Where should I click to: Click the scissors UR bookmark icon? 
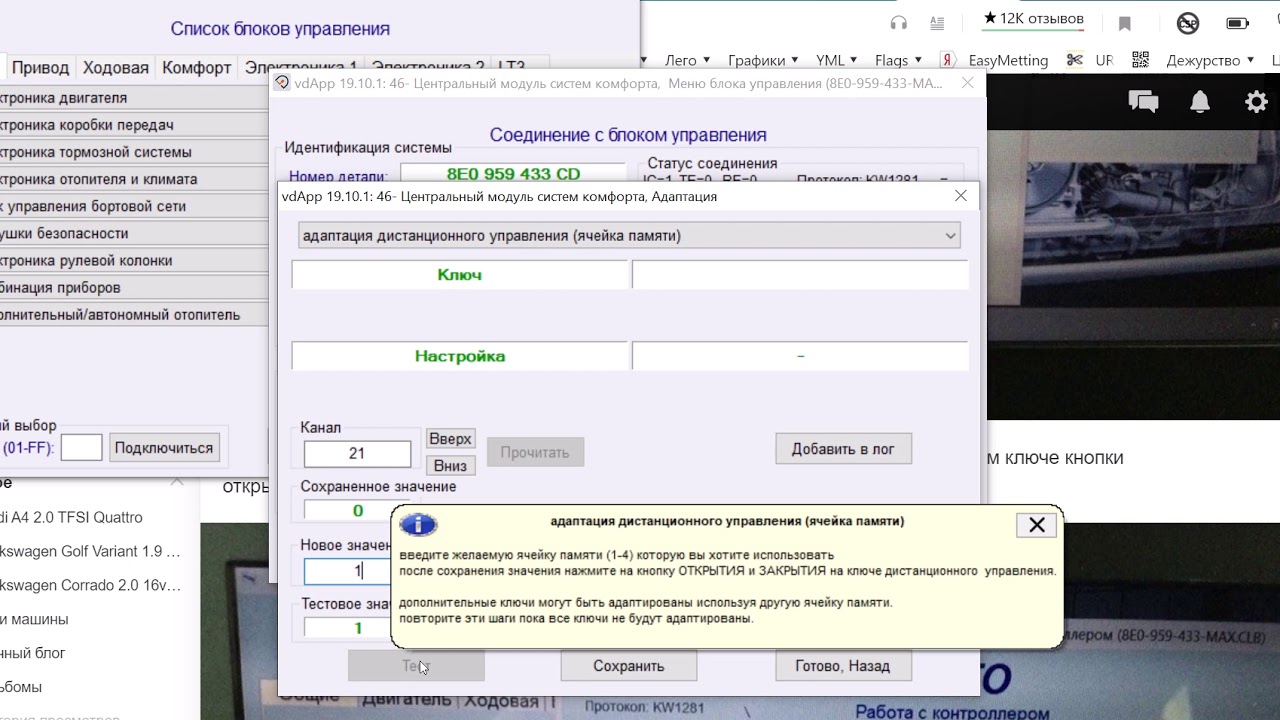[1074, 60]
